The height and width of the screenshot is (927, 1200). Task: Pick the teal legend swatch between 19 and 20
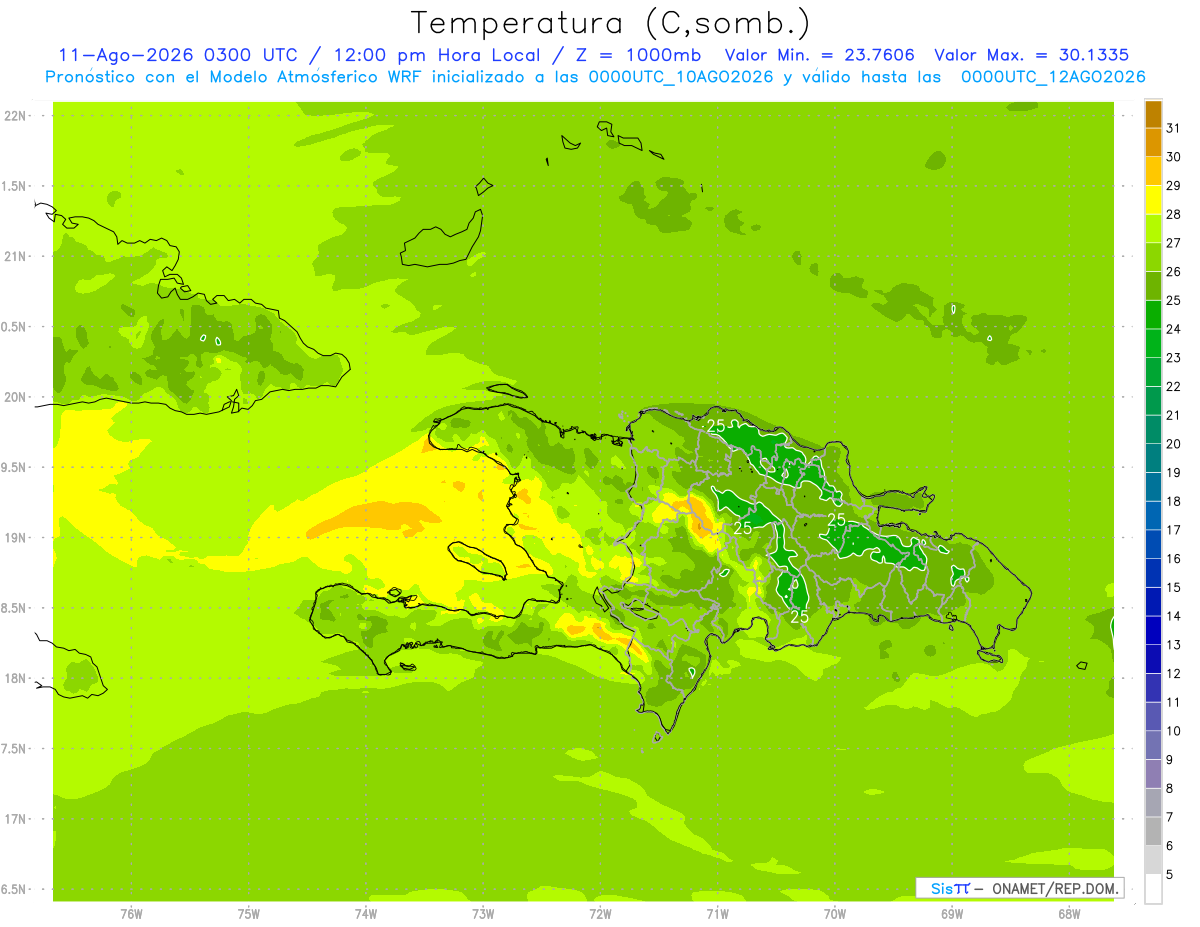tap(1153, 459)
